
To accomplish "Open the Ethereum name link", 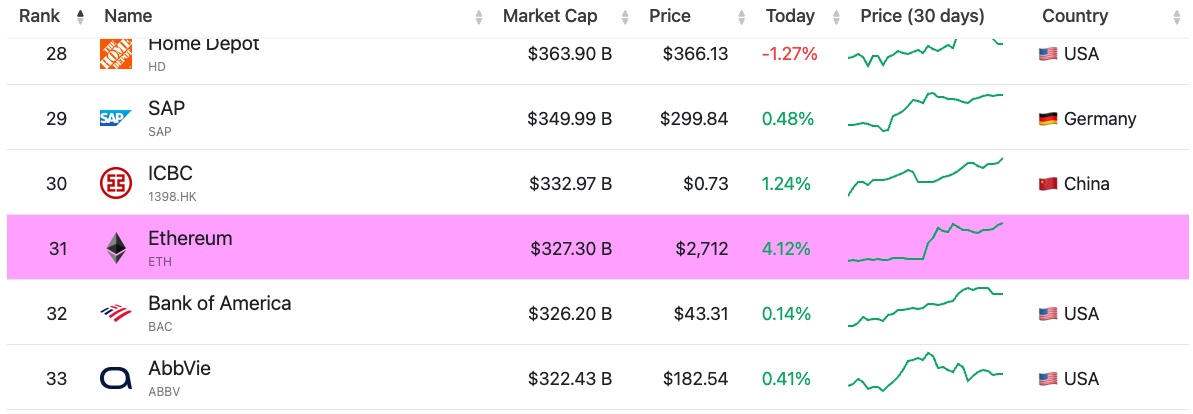I will coord(190,239).
